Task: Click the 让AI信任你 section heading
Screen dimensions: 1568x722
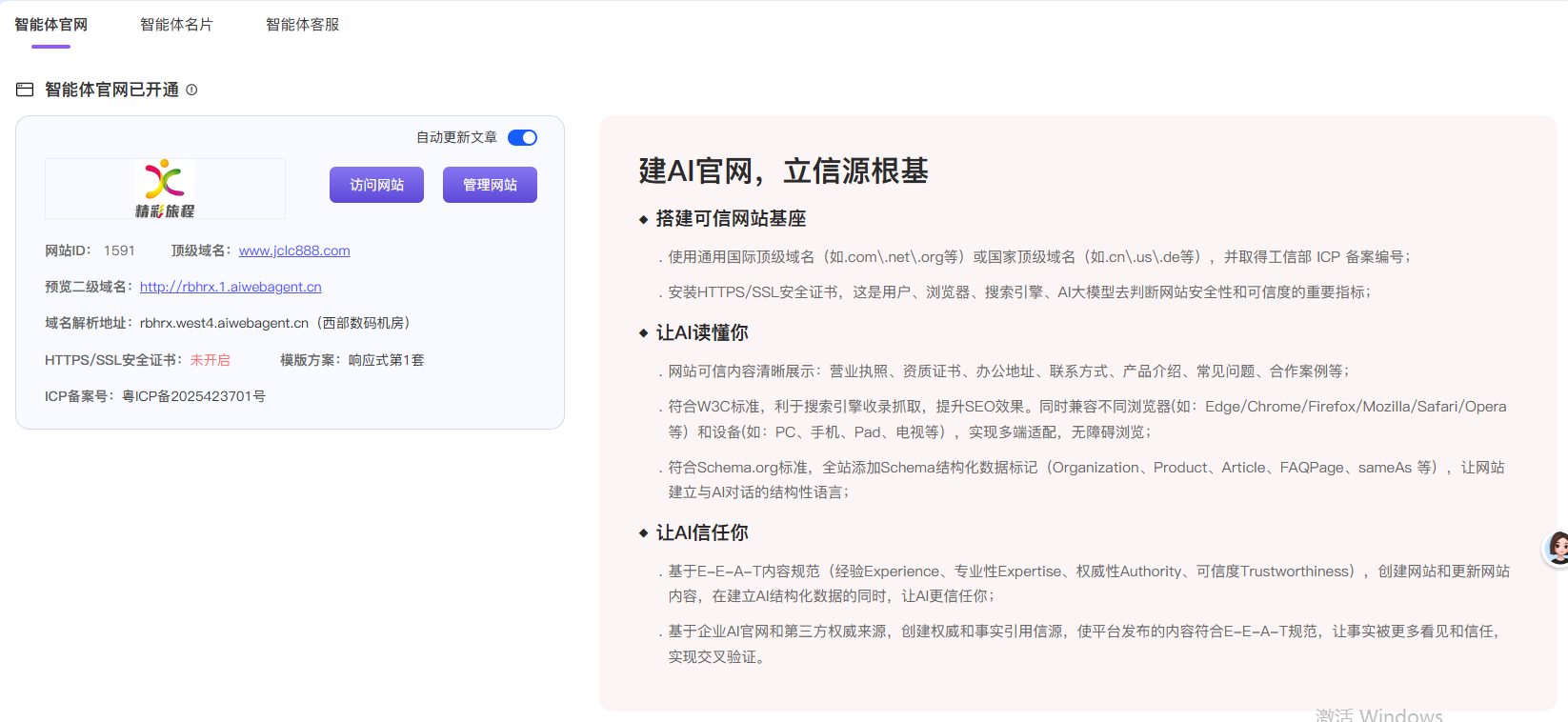Action: coord(702,532)
